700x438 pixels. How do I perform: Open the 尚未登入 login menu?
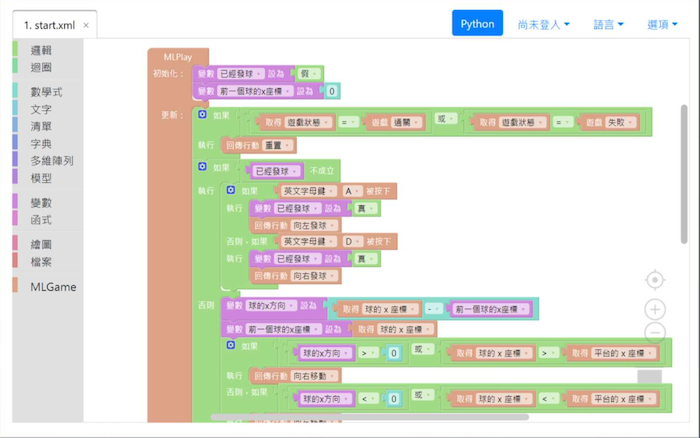pyautogui.click(x=544, y=24)
